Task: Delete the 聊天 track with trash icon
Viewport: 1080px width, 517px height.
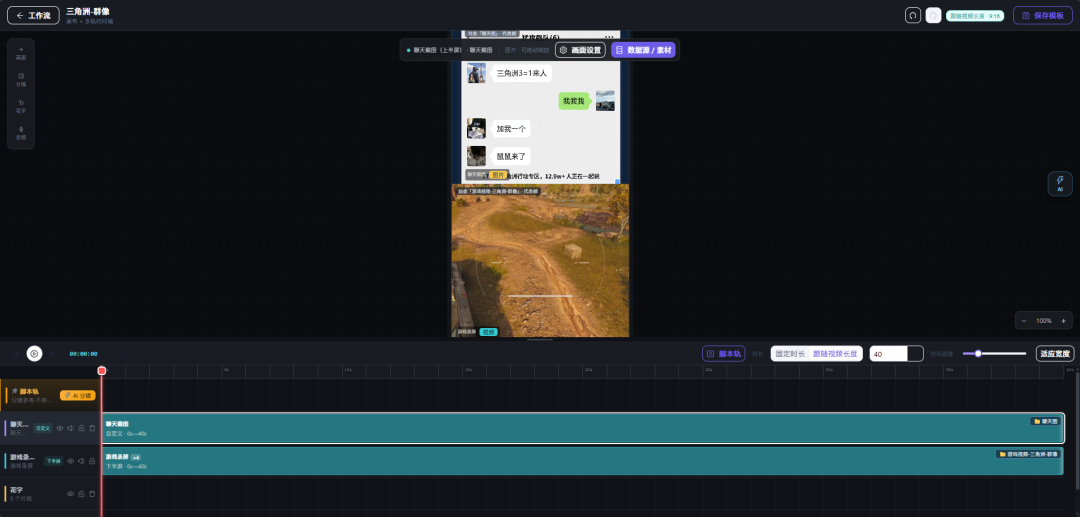Action: click(92, 428)
